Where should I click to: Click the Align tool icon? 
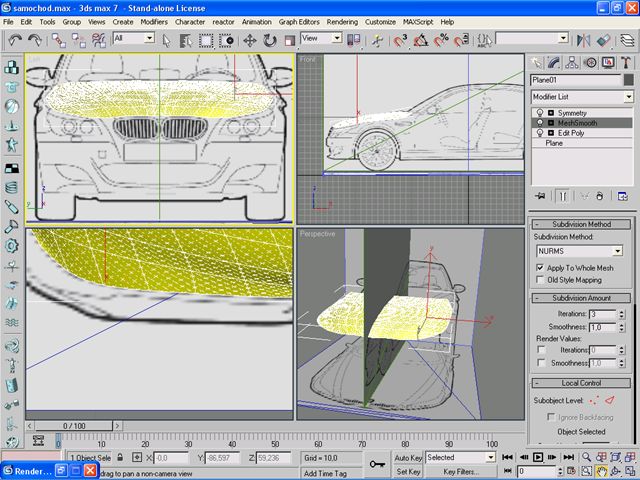[603, 40]
